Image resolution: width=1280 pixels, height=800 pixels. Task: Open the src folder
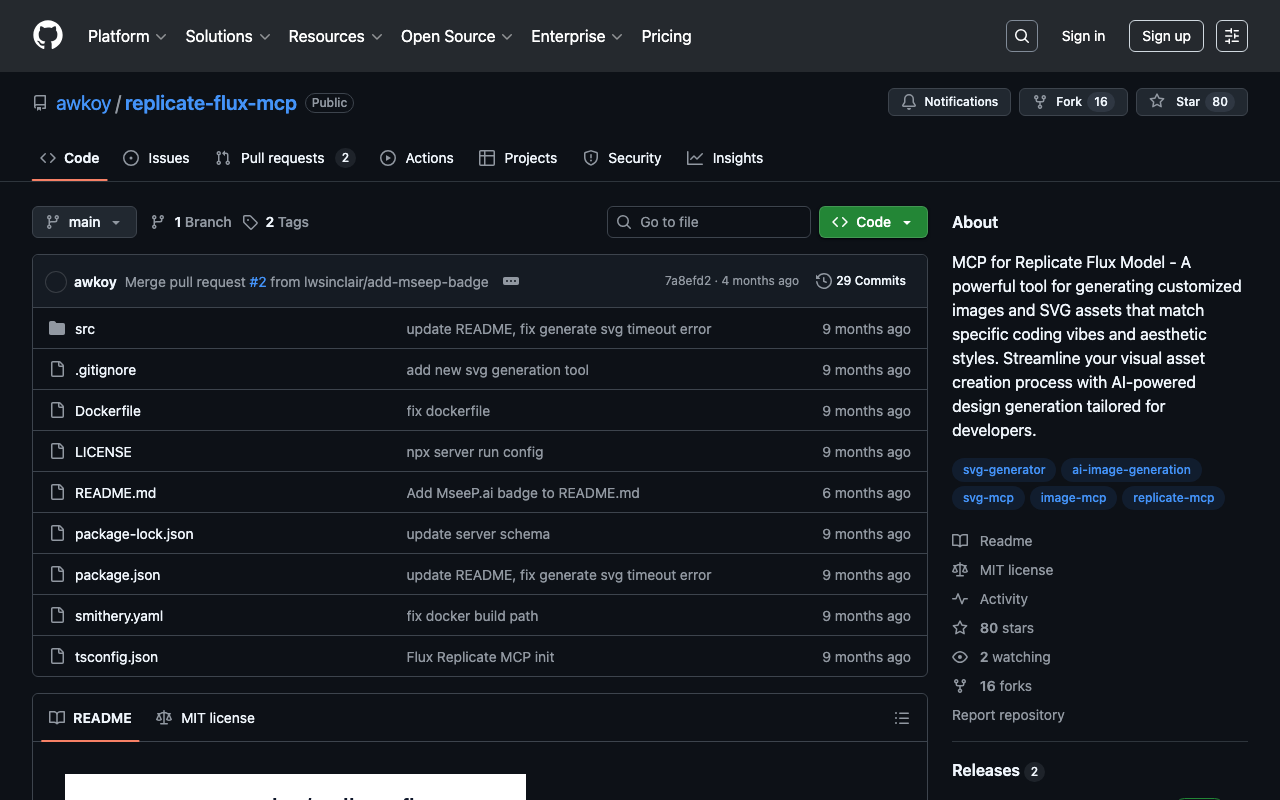tap(85, 329)
